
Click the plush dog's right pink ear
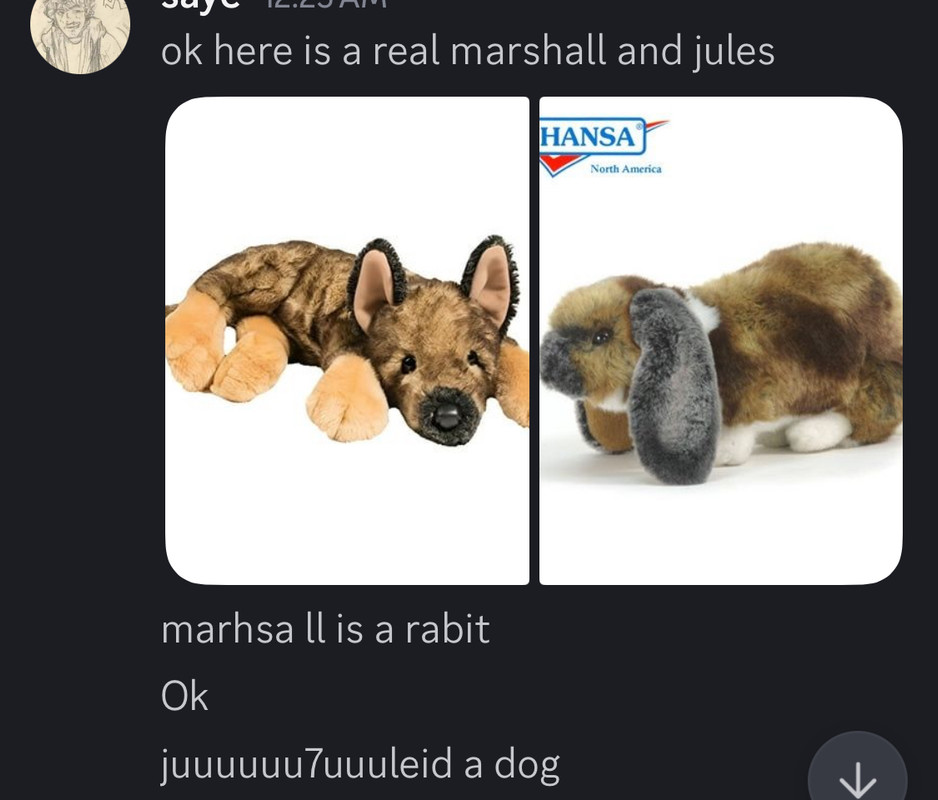[491, 282]
